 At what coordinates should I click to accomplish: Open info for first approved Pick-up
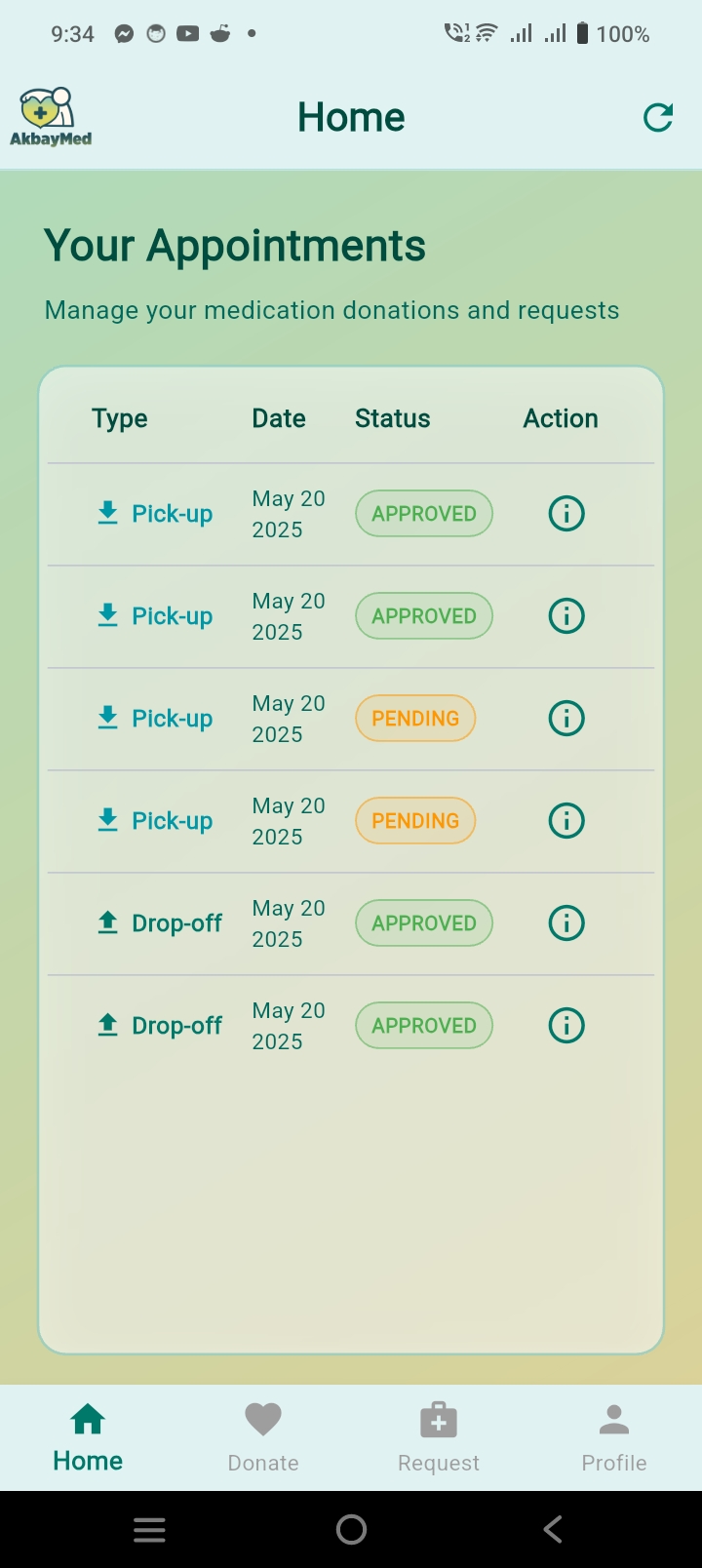(566, 513)
